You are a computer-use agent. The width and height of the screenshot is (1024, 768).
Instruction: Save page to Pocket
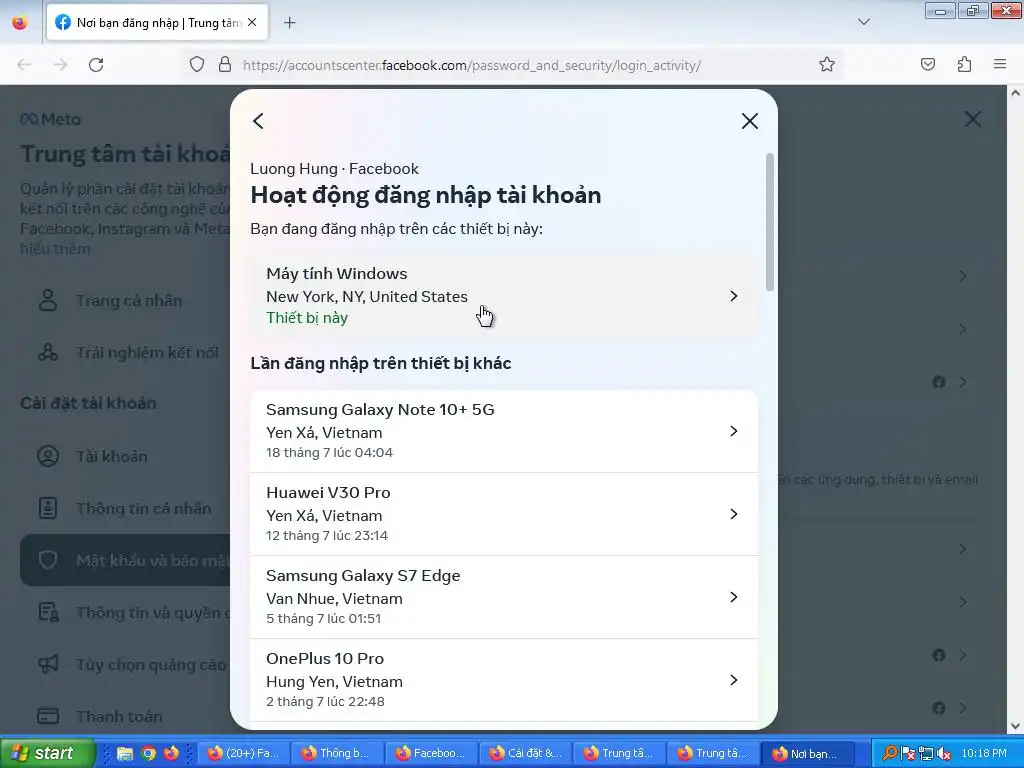[x=927, y=65]
